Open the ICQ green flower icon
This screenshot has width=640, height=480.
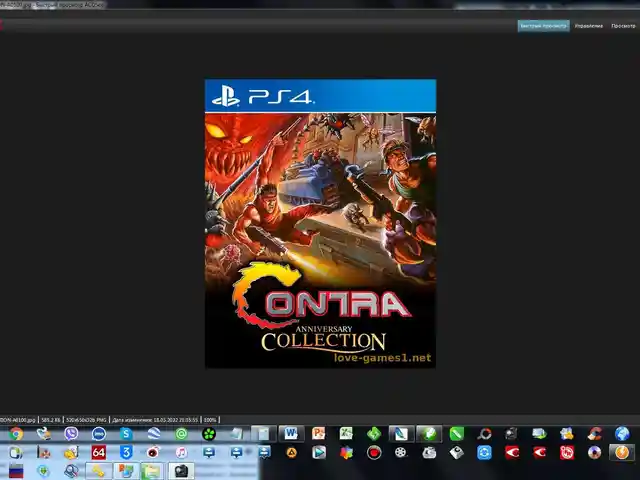(x=209, y=433)
